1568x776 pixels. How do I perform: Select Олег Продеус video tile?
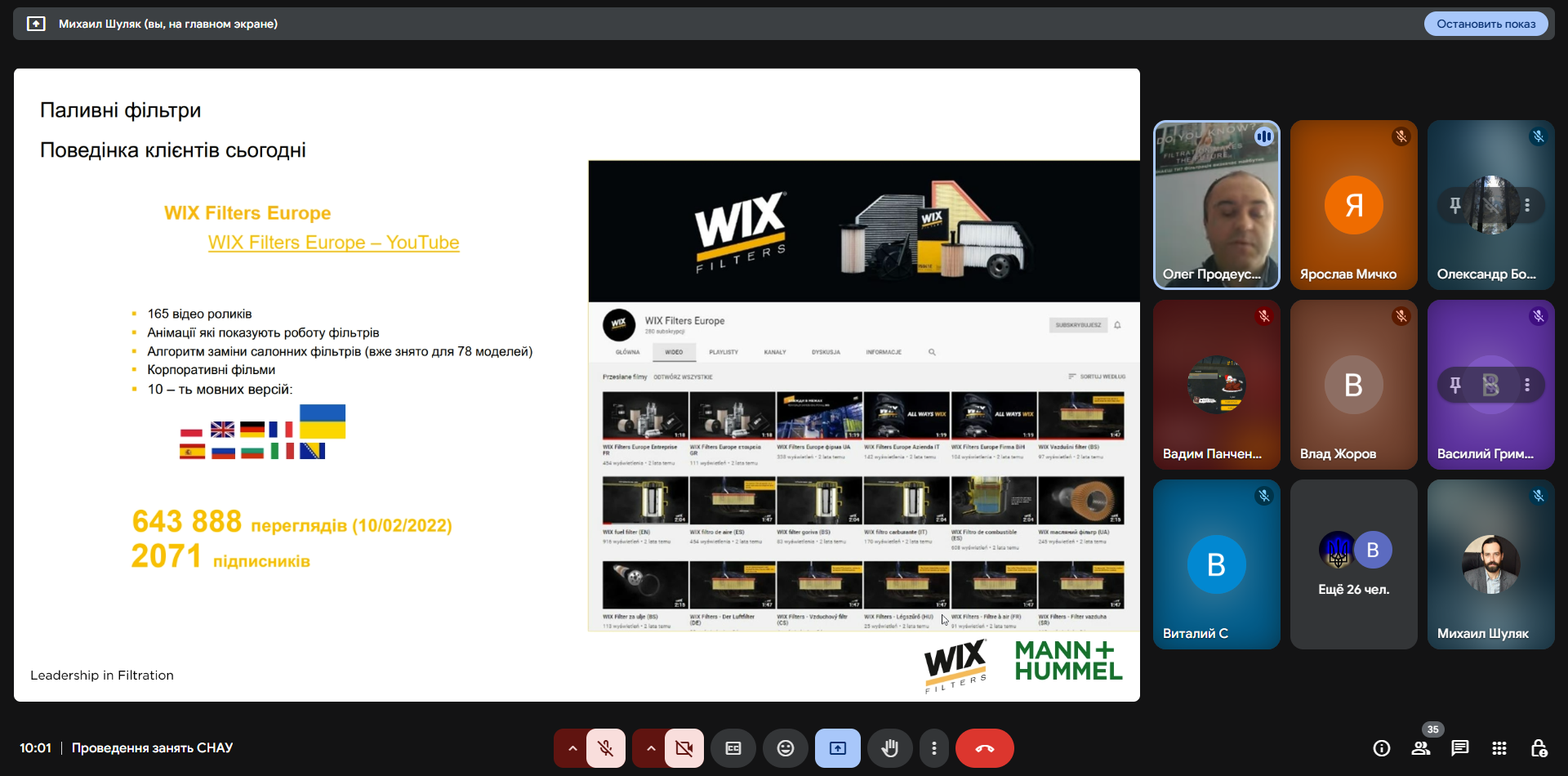pyautogui.click(x=1217, y=205)
